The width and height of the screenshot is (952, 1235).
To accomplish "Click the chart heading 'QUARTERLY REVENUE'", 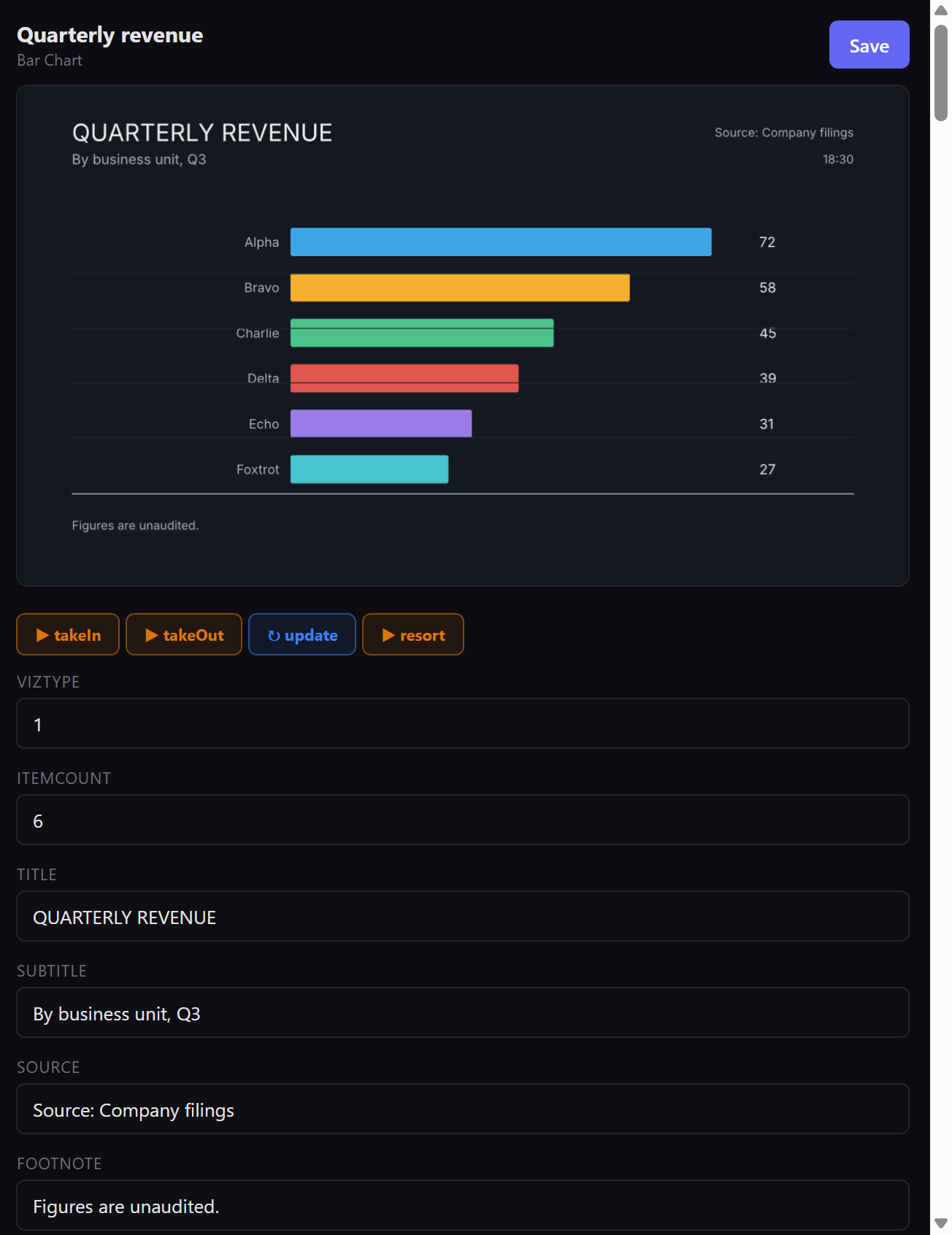I will 202,133.
